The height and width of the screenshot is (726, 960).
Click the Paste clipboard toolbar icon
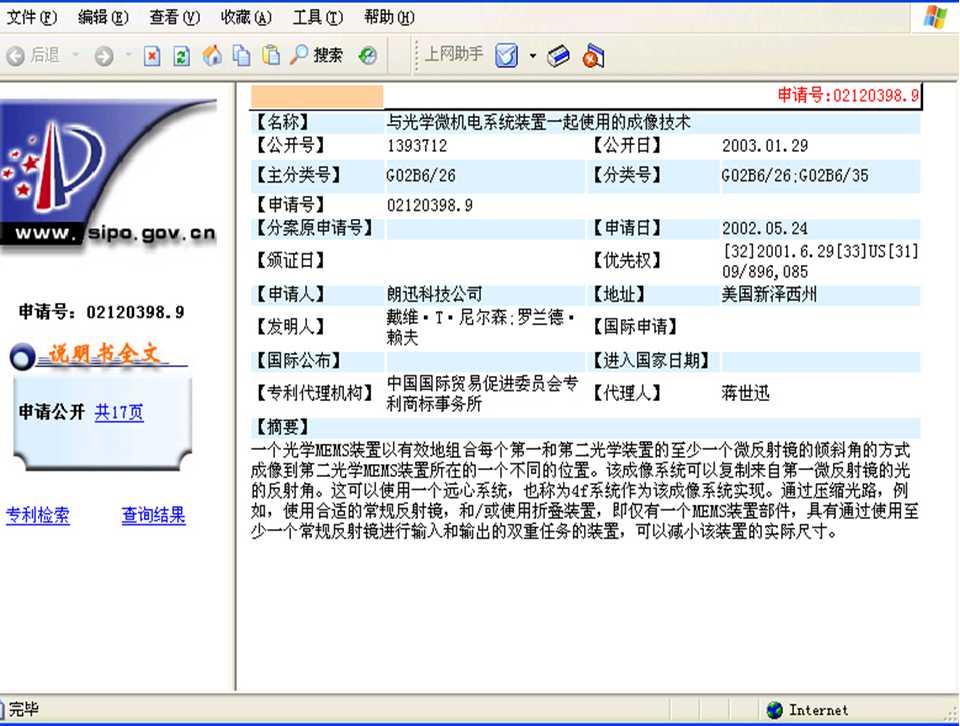click(271, 55)
